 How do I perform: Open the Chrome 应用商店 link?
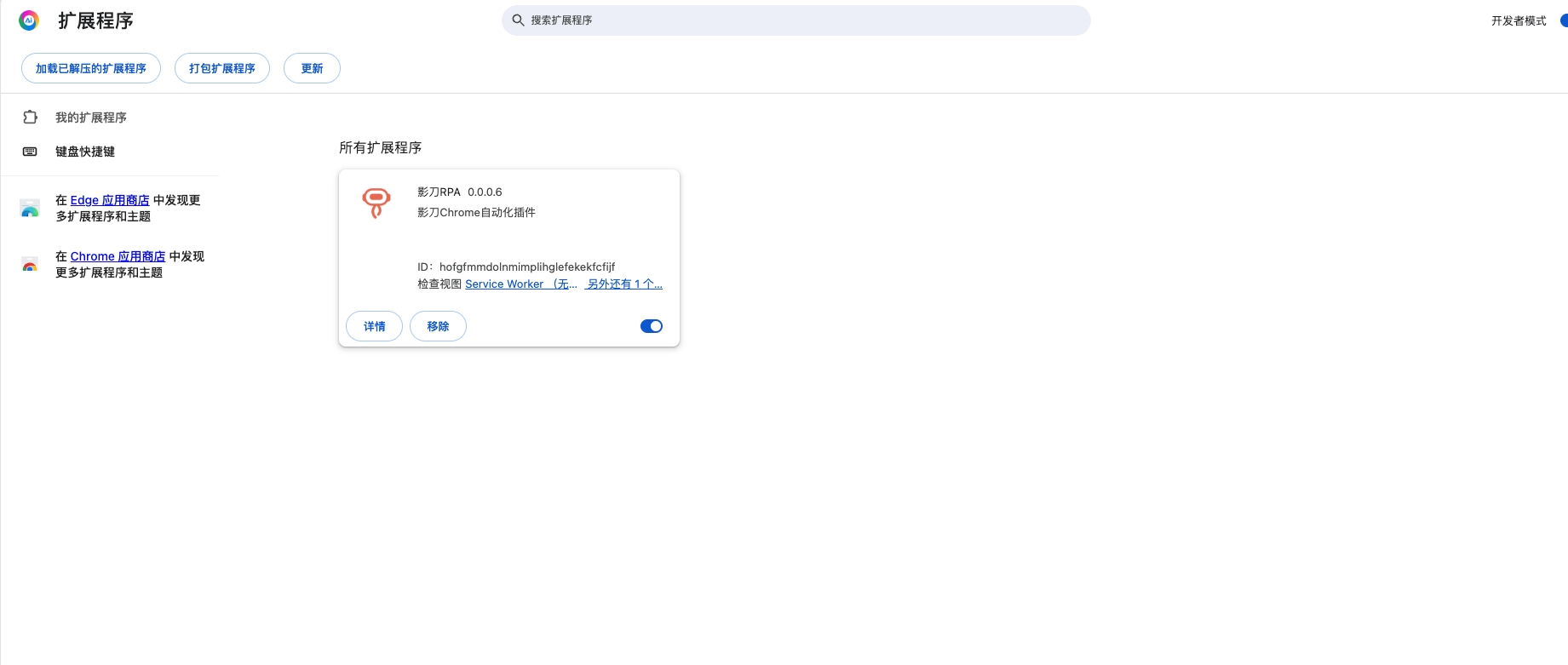pos(118,256)
